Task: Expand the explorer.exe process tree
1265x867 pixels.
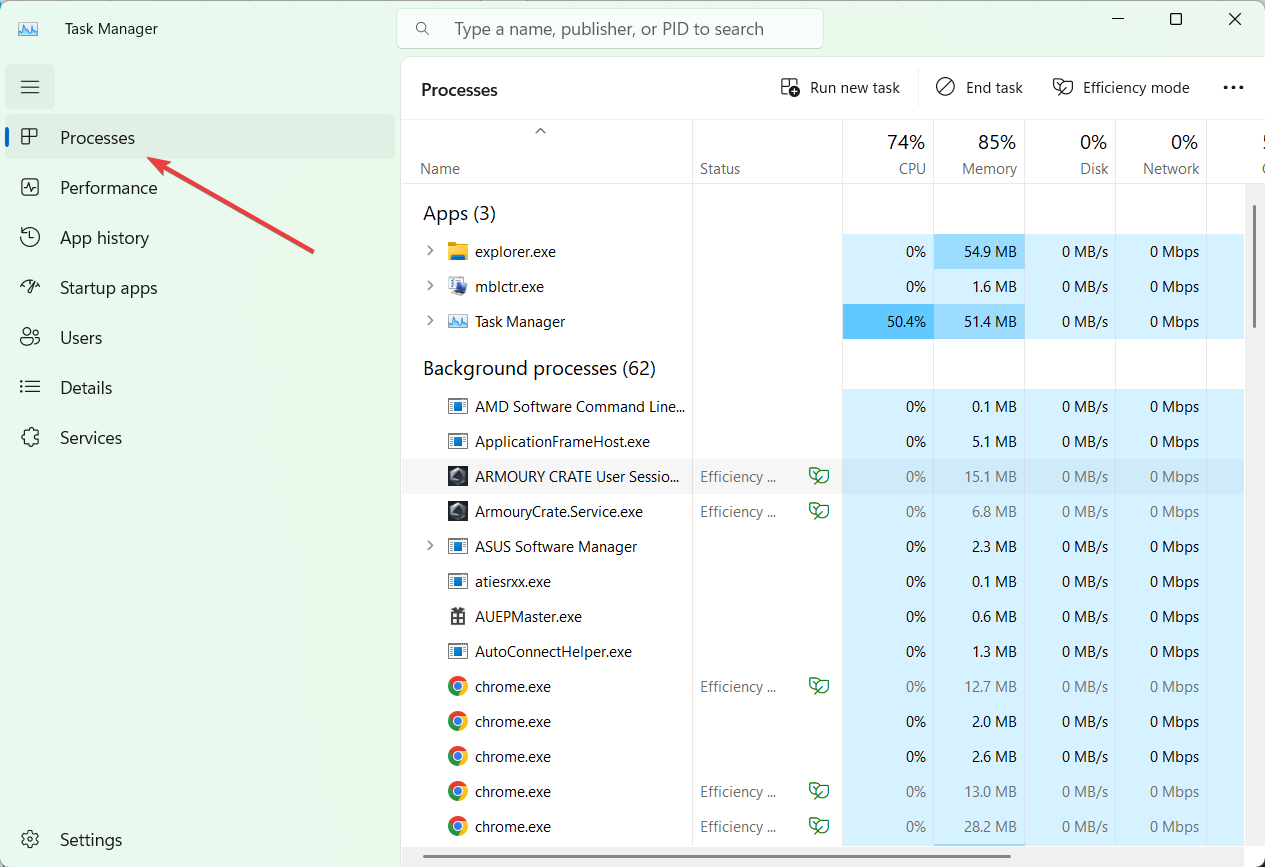Action: click(430, 251)
